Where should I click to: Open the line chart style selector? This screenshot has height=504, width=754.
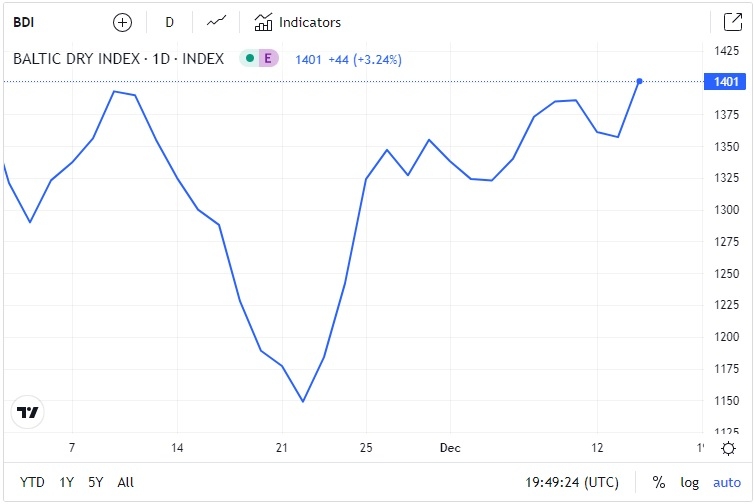click(216, 22)
